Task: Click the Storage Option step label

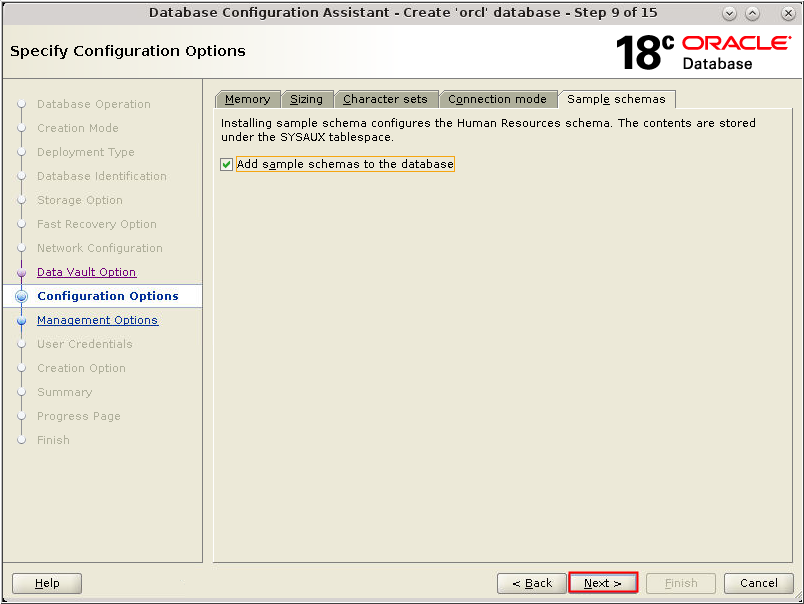Action: [x=79, y=200]
